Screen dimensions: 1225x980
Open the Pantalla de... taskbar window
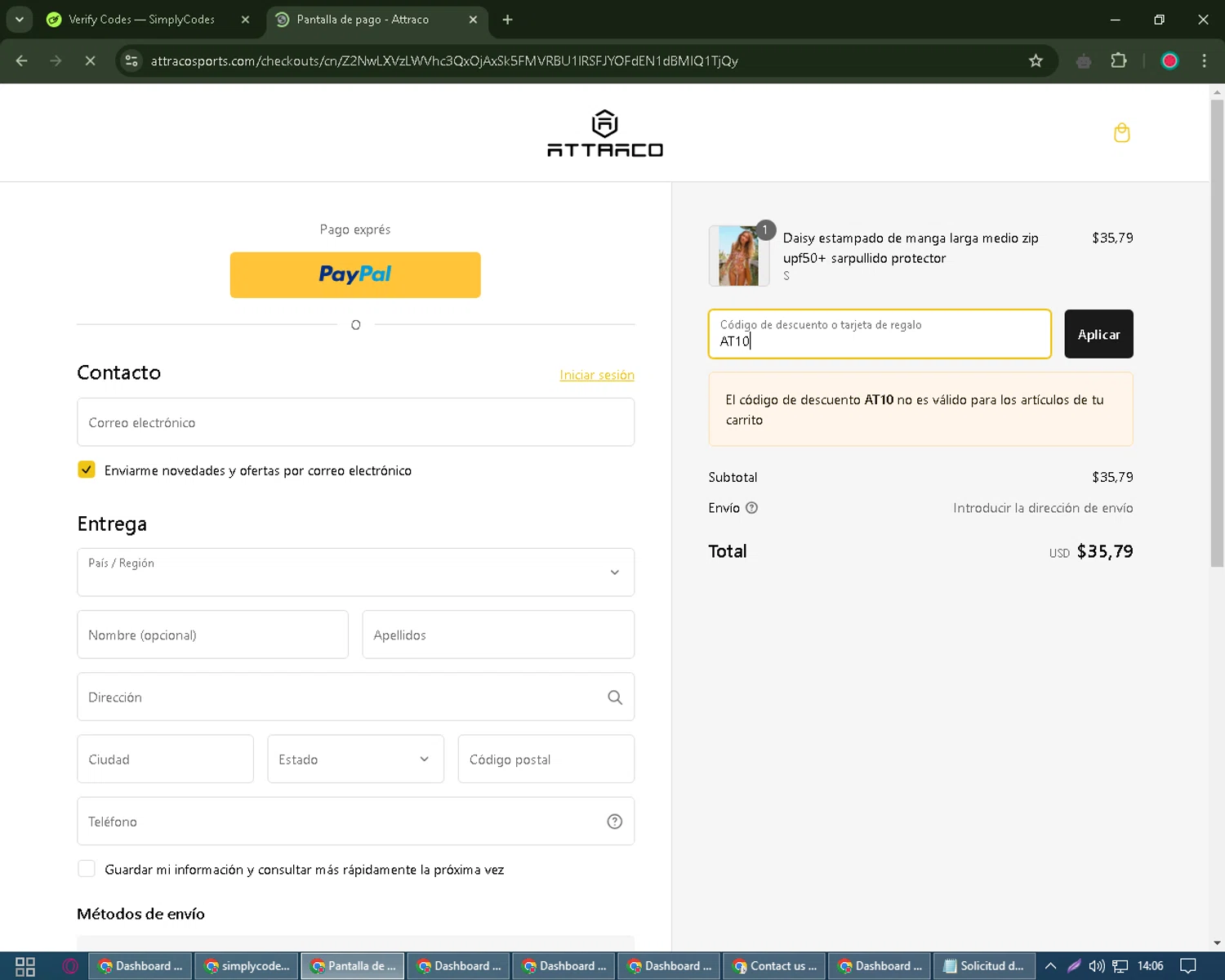click(x=353, y=966)
